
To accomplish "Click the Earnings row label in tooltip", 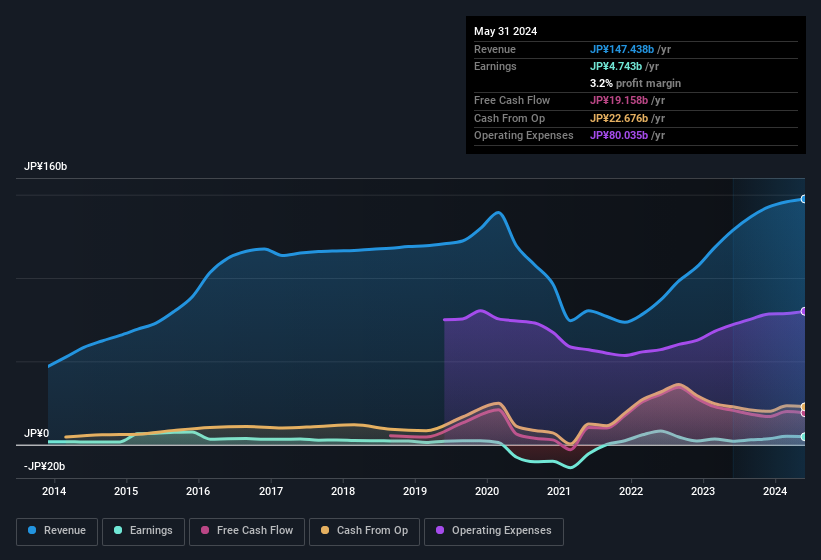I will (495, 66).
